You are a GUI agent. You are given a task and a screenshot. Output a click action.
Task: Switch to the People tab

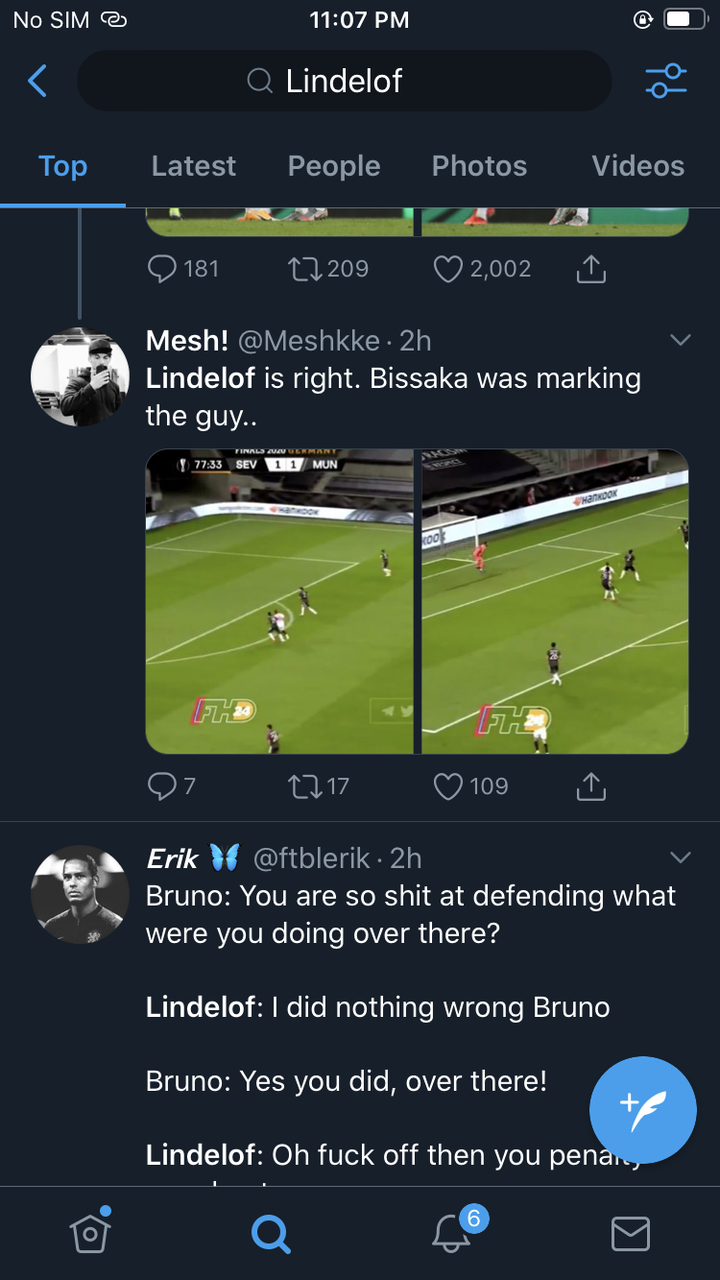pyautogui.click(x=334, y=166)
